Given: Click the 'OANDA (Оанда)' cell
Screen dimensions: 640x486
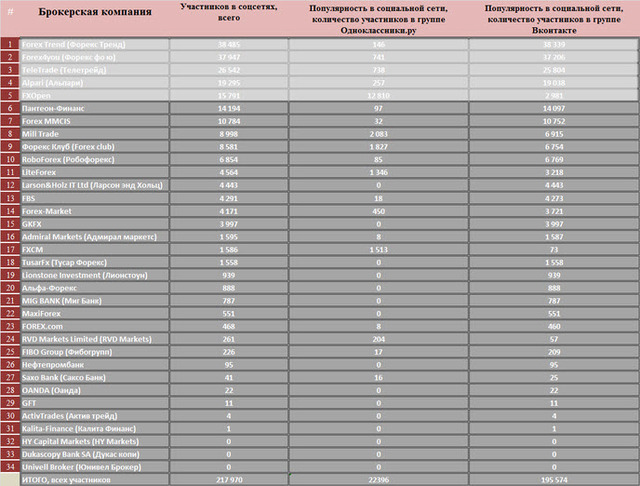Looking at the screenshot, I should 95,390.
